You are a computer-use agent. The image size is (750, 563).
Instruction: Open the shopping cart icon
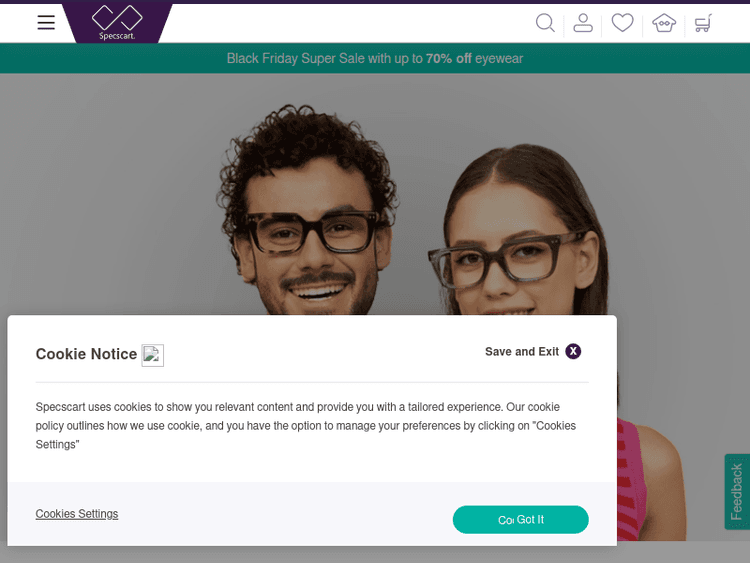(703, 23)
